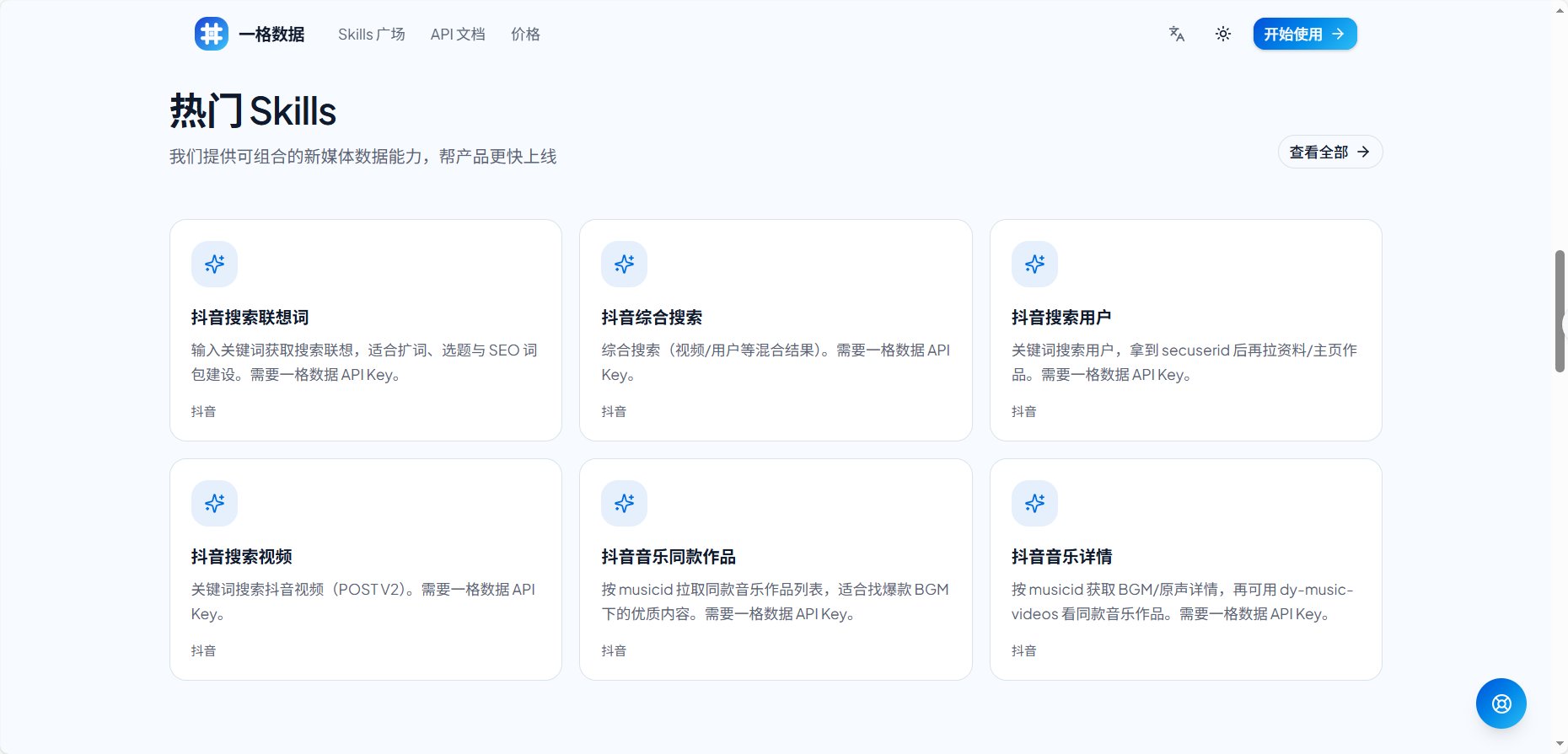Open the 抖音音乐同款作品 skill title
The image size is (1568, 754).
[669, 557]
